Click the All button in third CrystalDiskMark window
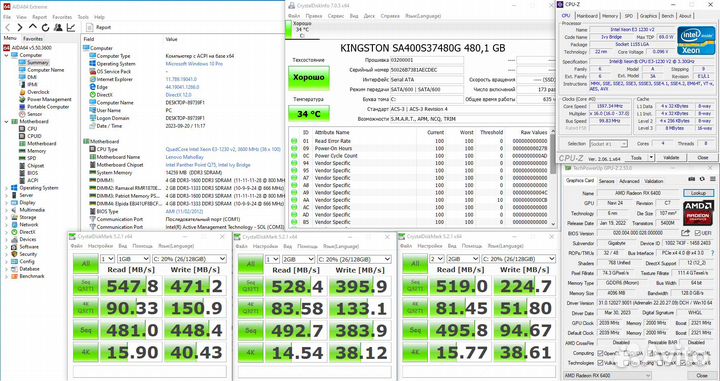 coord(415,264)
